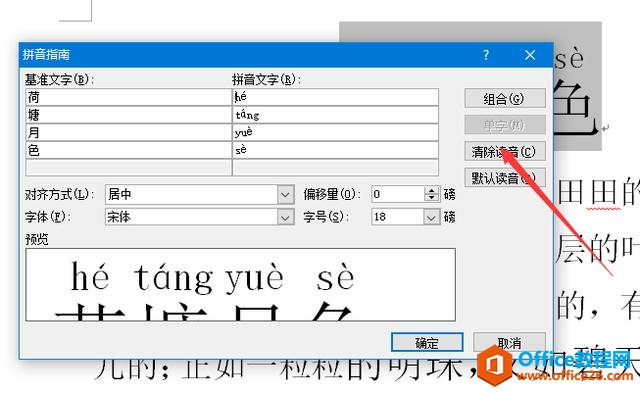Open the help question mark in title bar
640x393 pixels.
[x=486, y=55]
